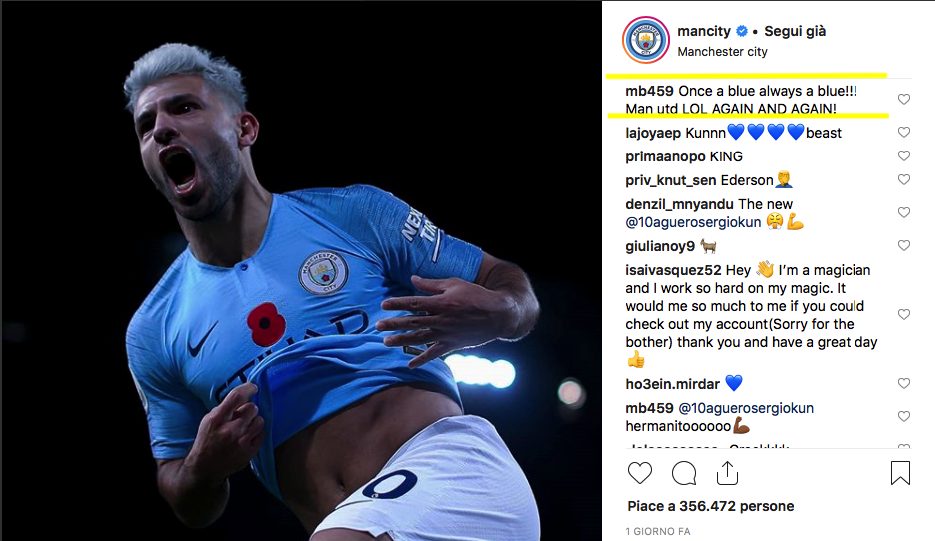Like giulianoy9's goat emoji comment
935x541 pixels.
point(904,245)
